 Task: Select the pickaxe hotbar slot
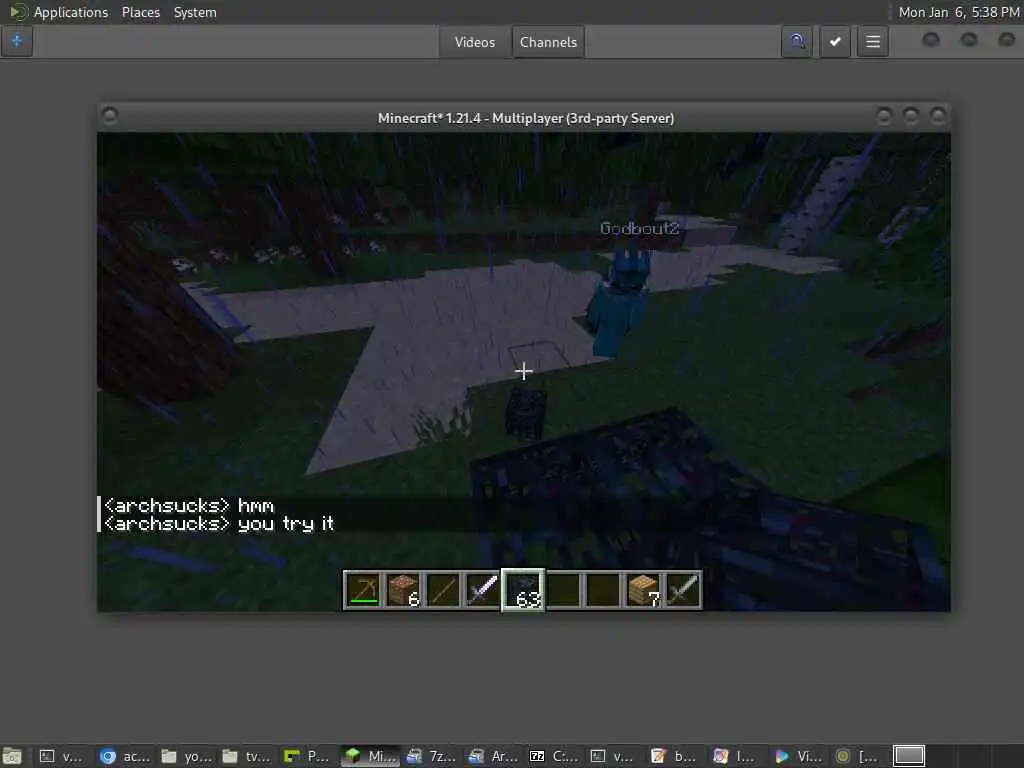[362, 590]
